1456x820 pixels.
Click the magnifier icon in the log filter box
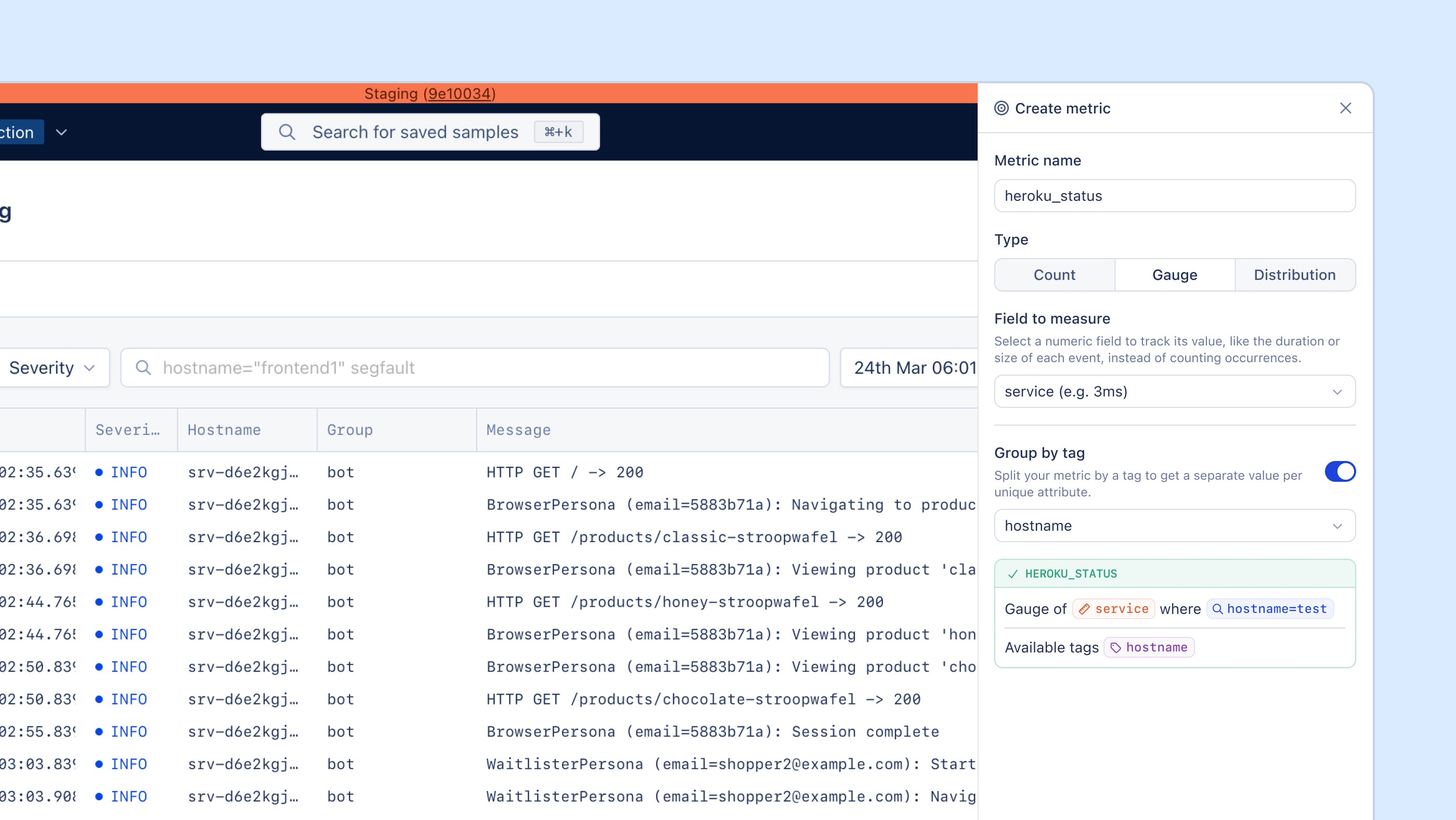coord(144,367)
